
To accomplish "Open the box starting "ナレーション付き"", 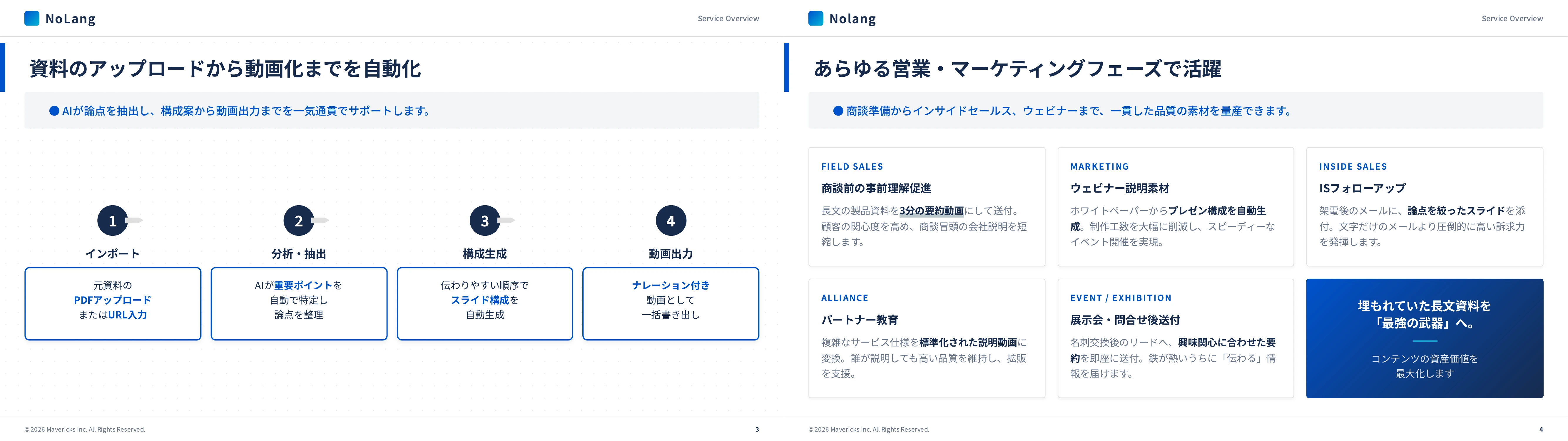I will pos(671,303).
